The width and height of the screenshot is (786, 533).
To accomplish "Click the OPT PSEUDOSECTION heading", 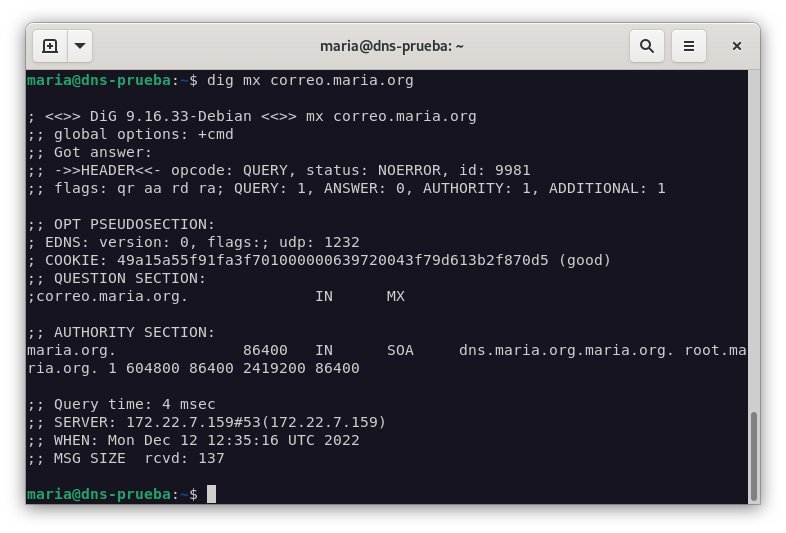I will point(121,224).
